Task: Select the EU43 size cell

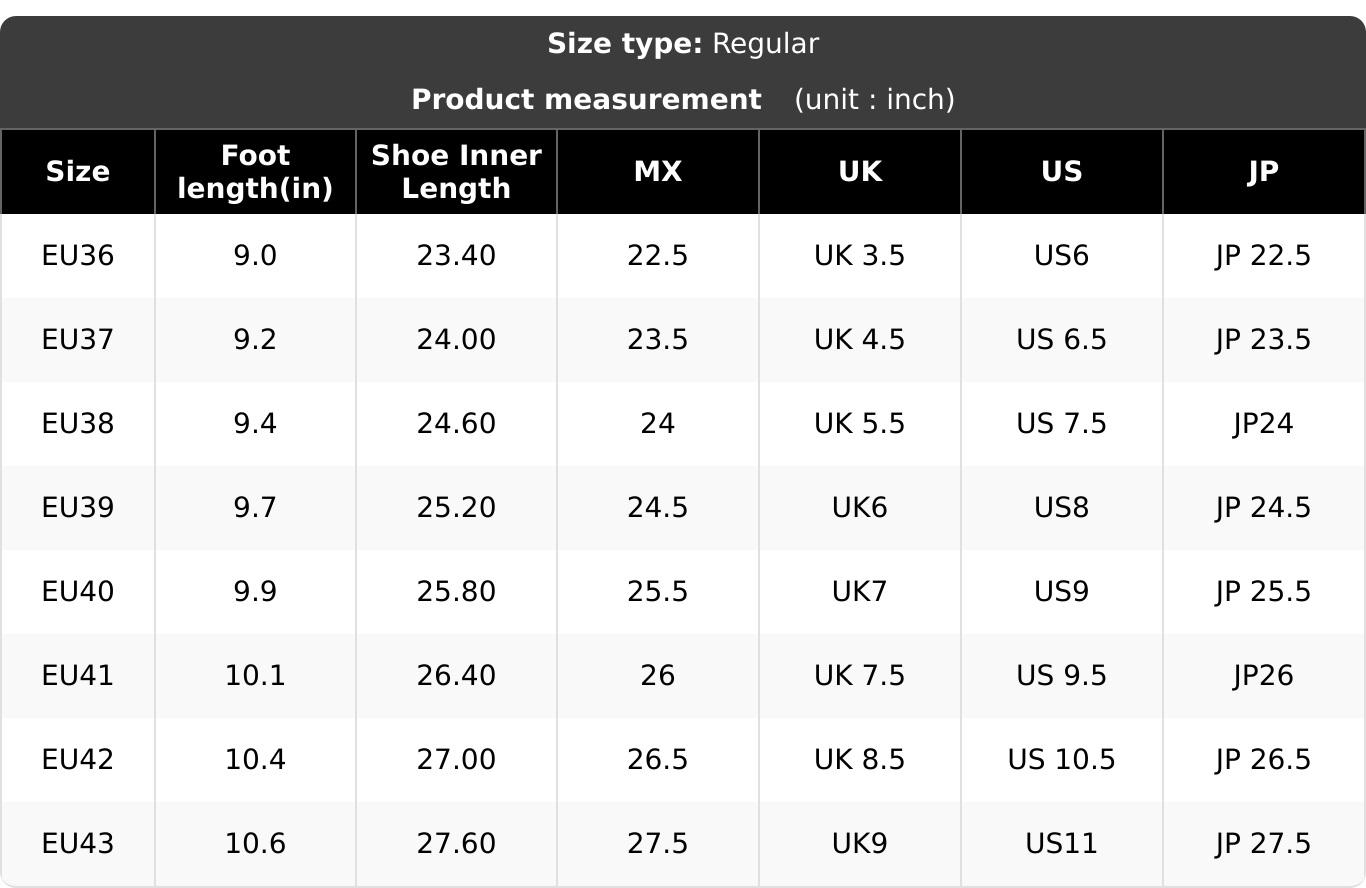Action: pos(78,844)
